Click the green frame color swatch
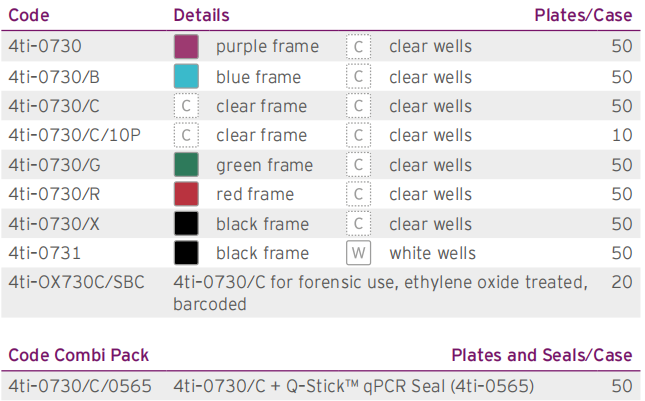The height and width of the screenshot is (401, 645). coord(186,165)
